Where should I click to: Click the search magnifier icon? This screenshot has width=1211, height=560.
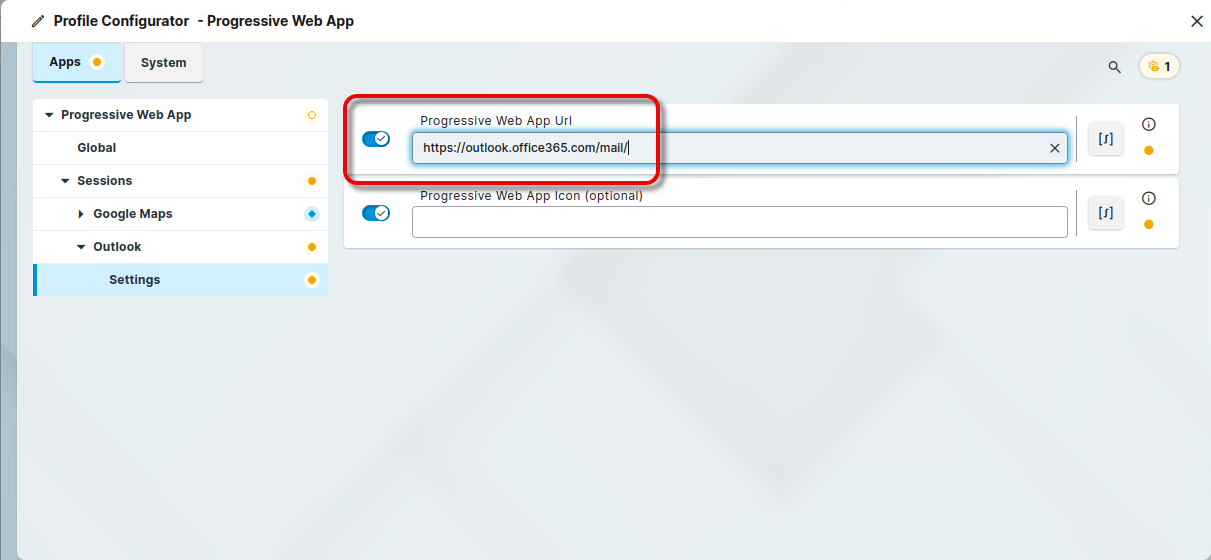[x=1114, y=67]
